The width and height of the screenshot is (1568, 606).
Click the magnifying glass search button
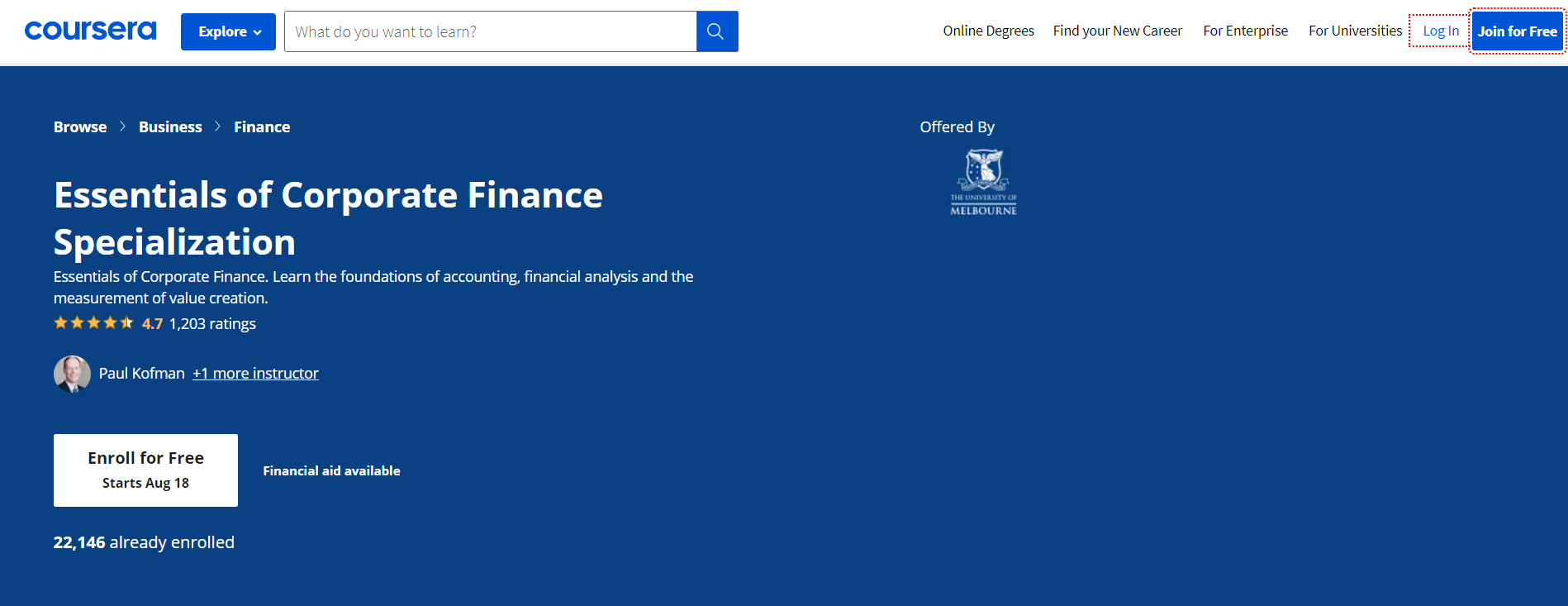click(716, 31)
